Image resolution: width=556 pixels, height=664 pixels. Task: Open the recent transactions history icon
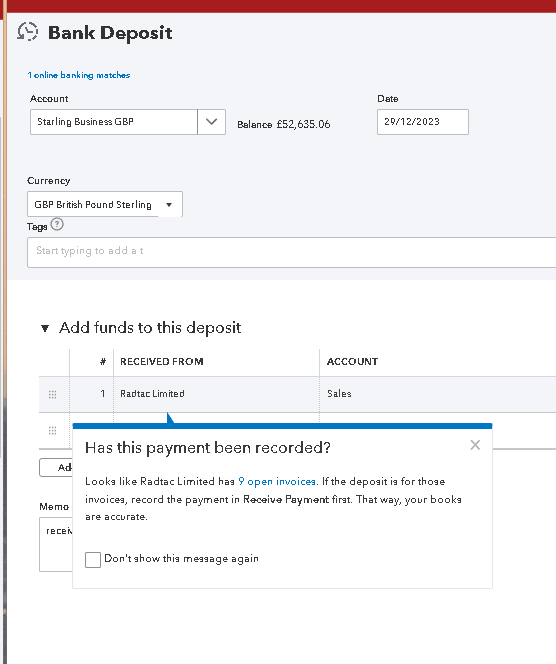tap(28, 32)
